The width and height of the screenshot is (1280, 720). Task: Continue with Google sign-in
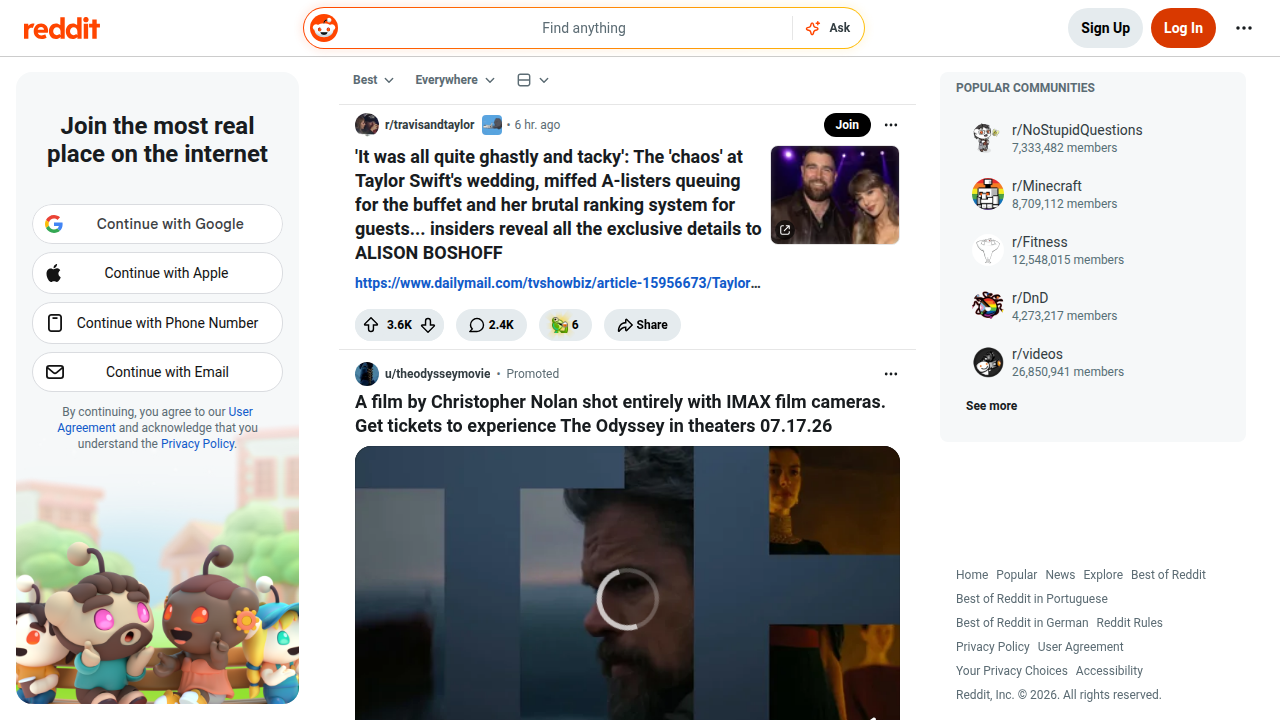coord(157,224)
